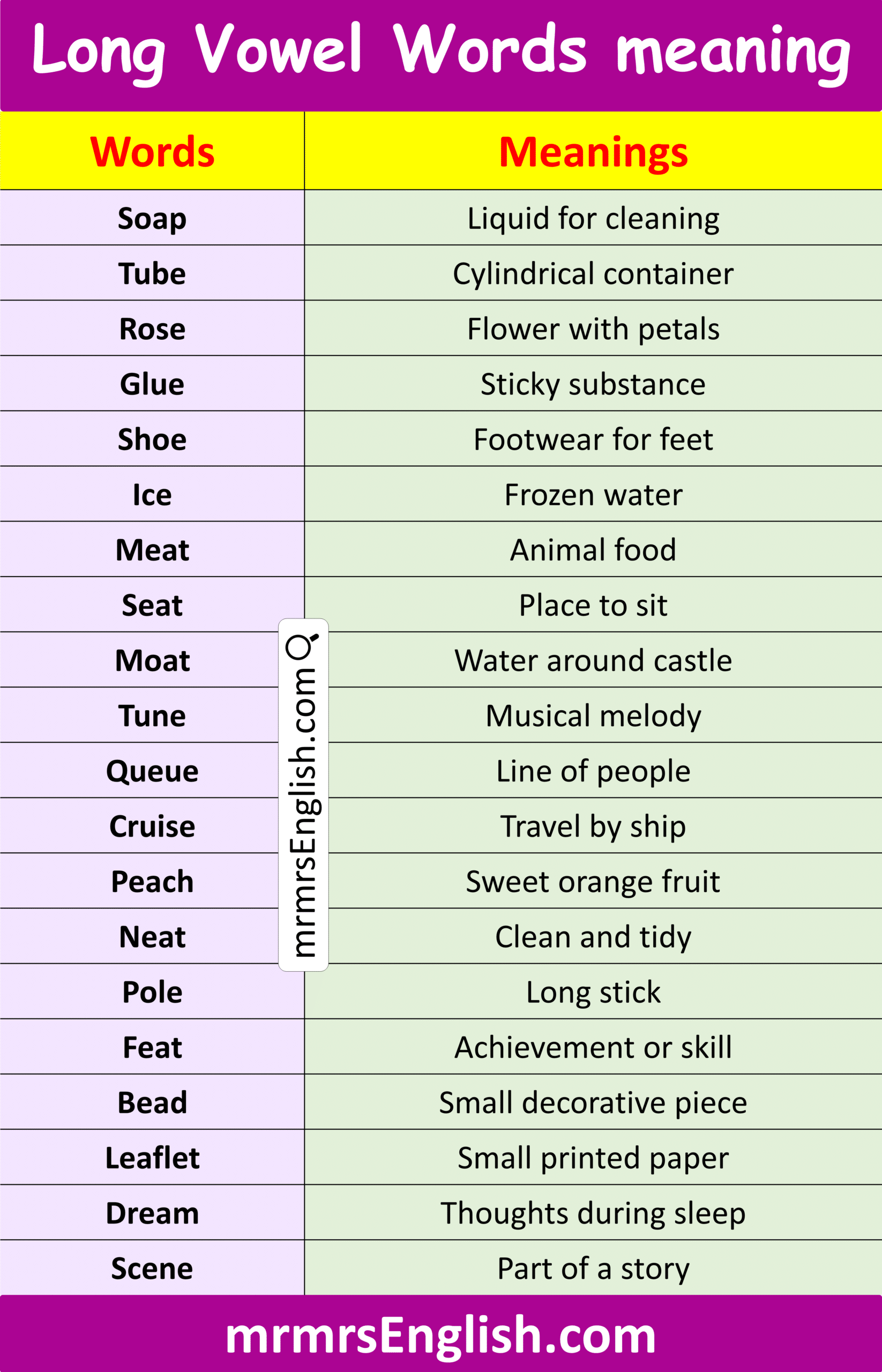Click the word "Pole"
Image resolution: width=882 pixels, height=1372 pixels.
152,992
